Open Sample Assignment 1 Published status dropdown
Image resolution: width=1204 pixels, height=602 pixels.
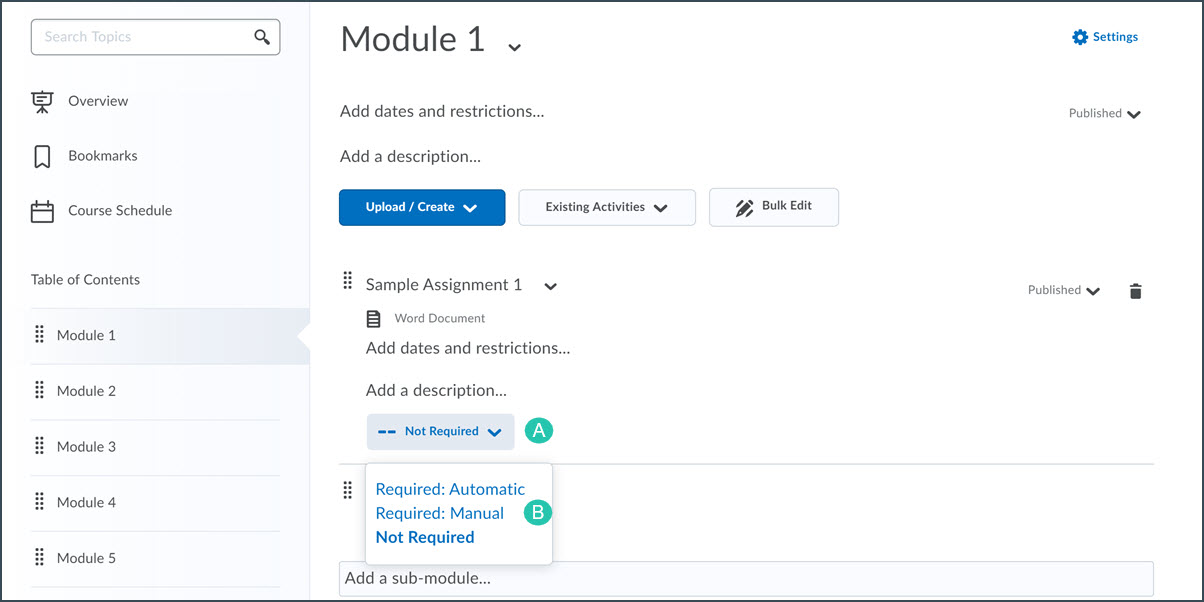1064,291
